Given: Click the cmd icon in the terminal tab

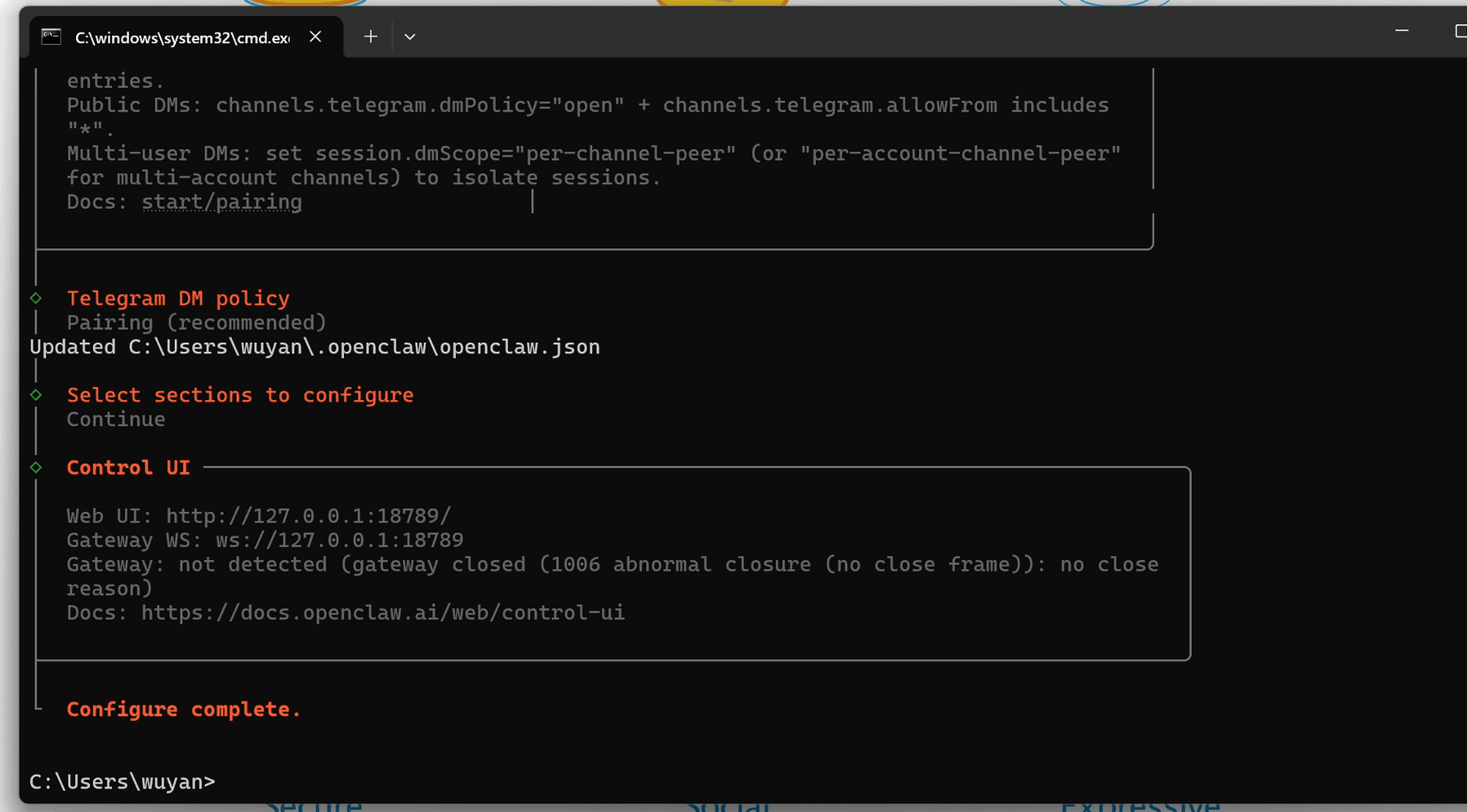Looking at the screenshot, I should click(x=51, y=37).
